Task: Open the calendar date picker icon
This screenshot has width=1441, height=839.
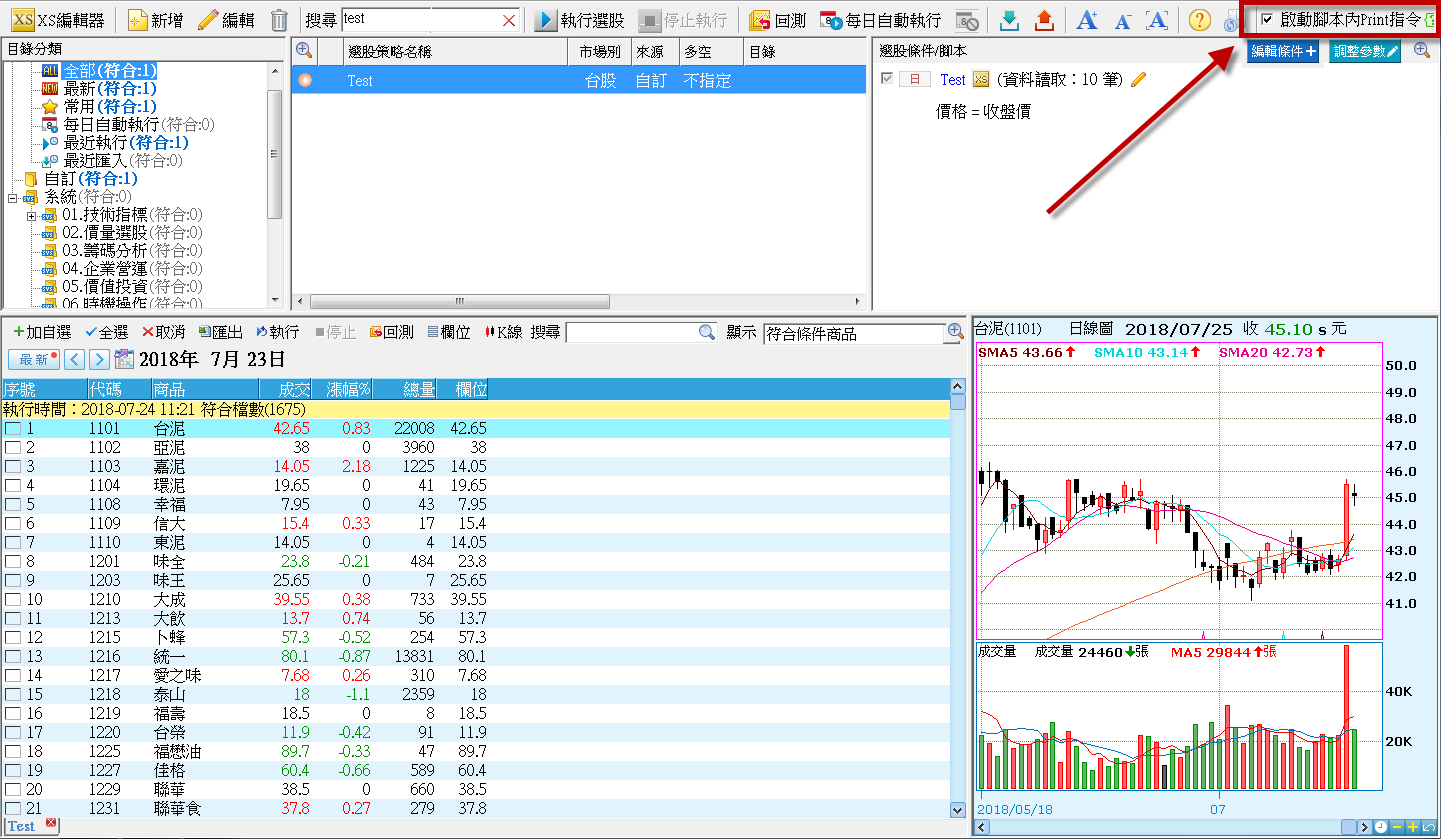Action: pyautogui.click(x=125, y=360)
